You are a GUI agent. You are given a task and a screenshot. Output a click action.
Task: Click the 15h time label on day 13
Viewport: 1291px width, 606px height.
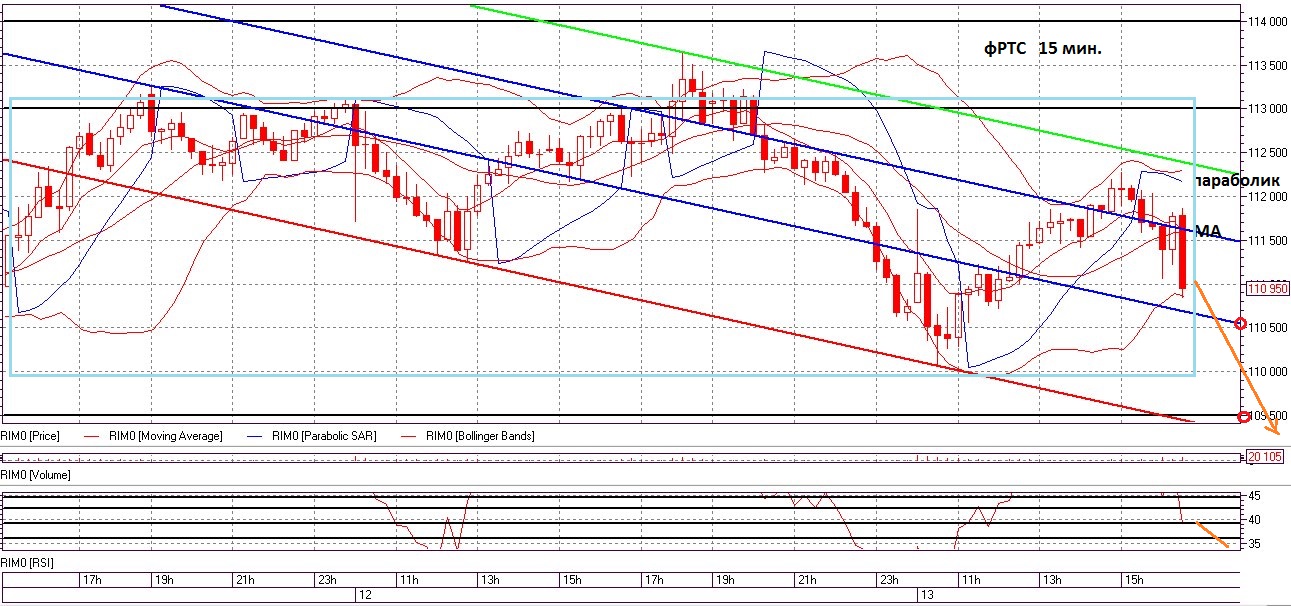[1133, 580]
